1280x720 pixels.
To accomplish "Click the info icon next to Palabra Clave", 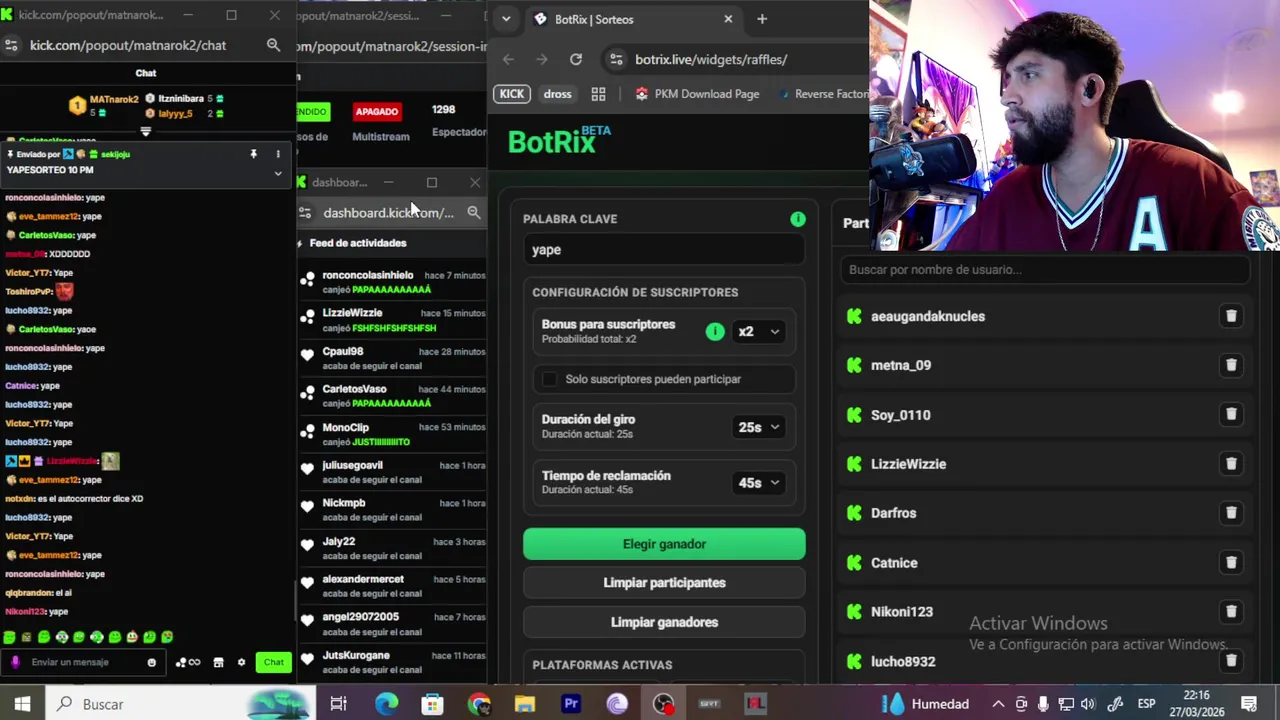I will click(798, 219).
